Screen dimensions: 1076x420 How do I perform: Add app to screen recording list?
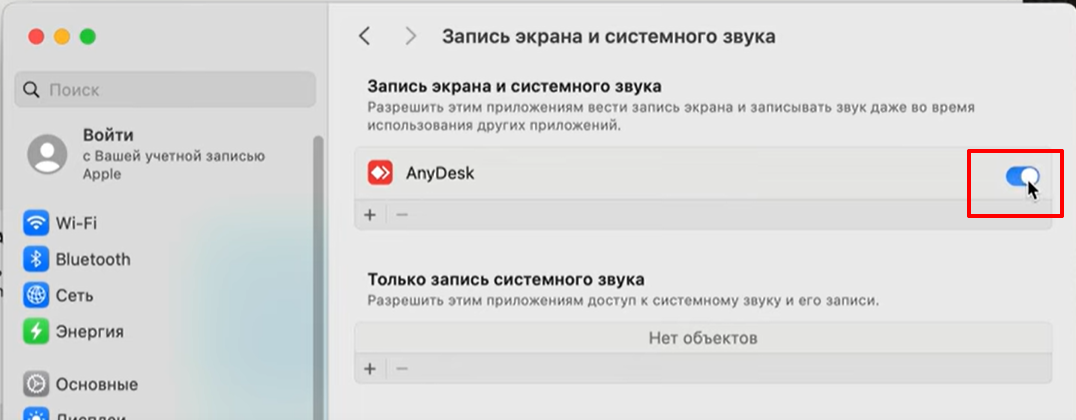pos(369,215)
